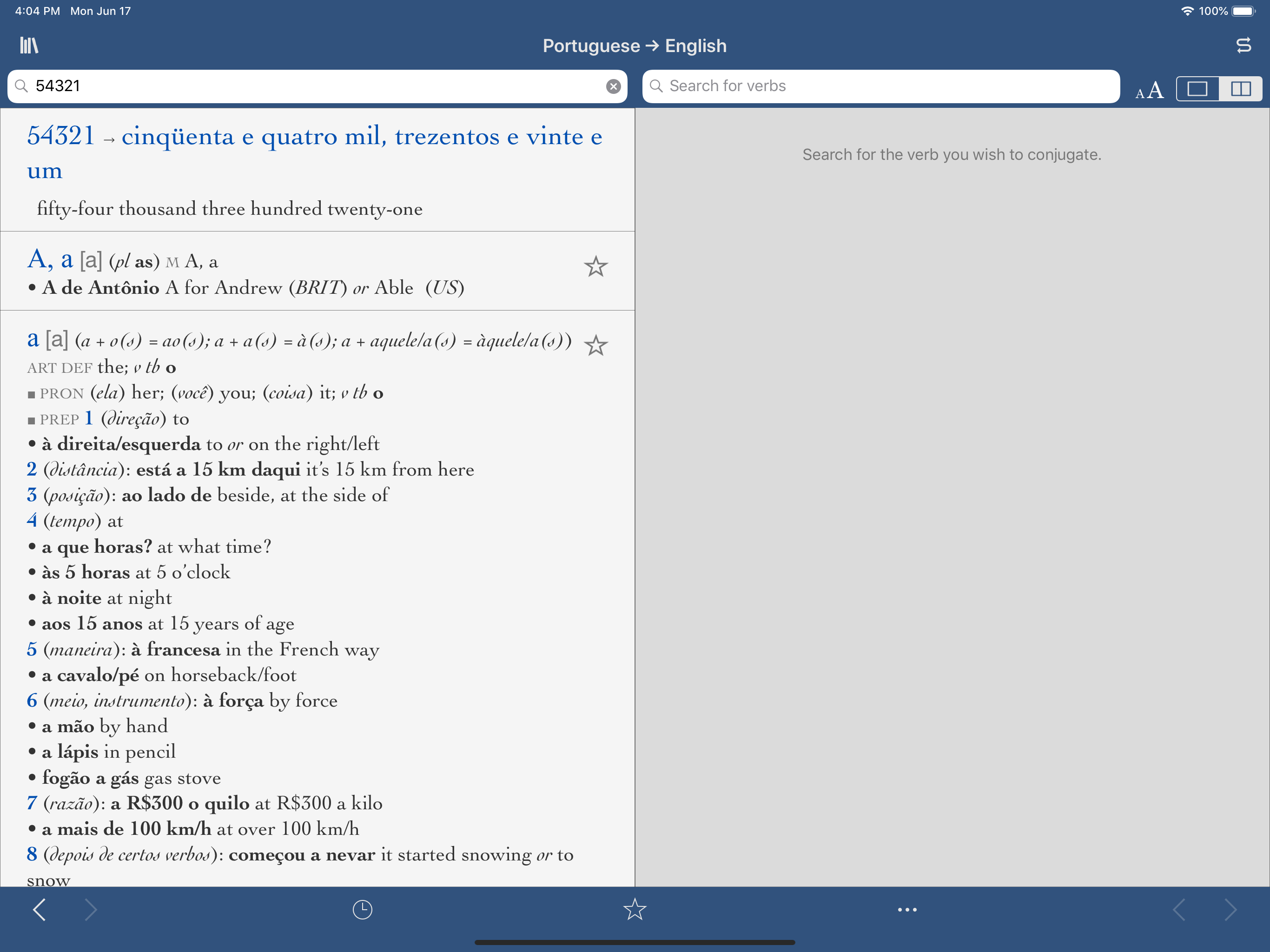Tap 'a lápis' example phrase
The width and height of the screenshot is (1270, 952).
coord(70,752)
